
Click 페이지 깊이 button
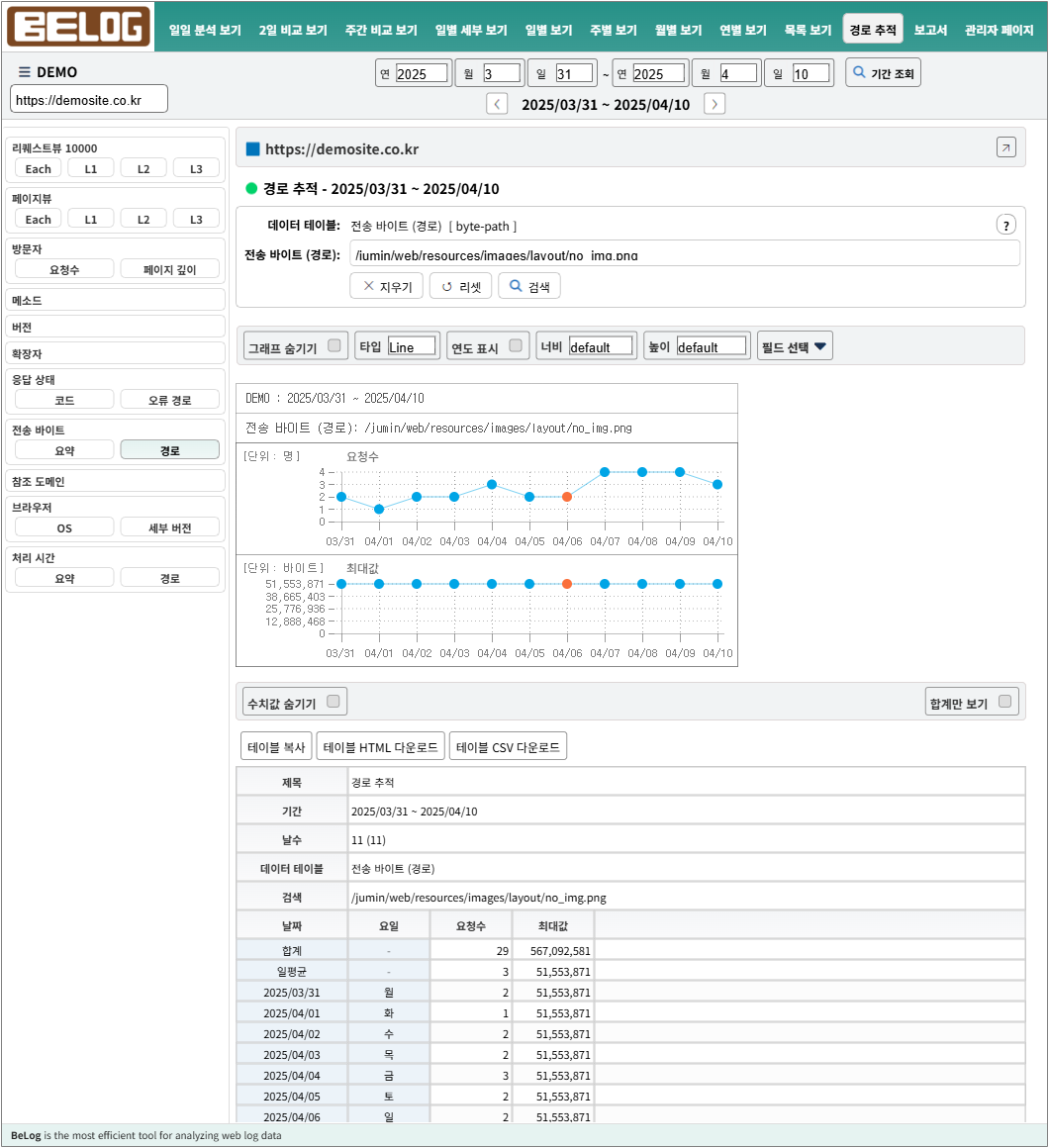click(x=170, y=269)
